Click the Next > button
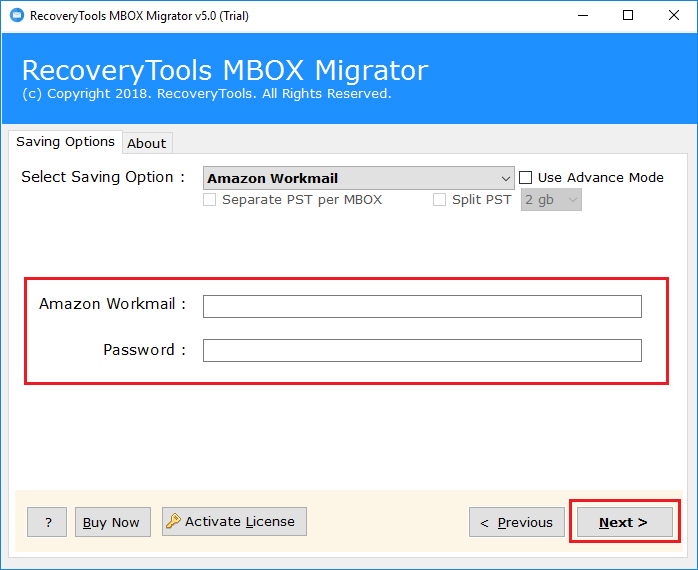The image size is (698, 570). (624, 522)
